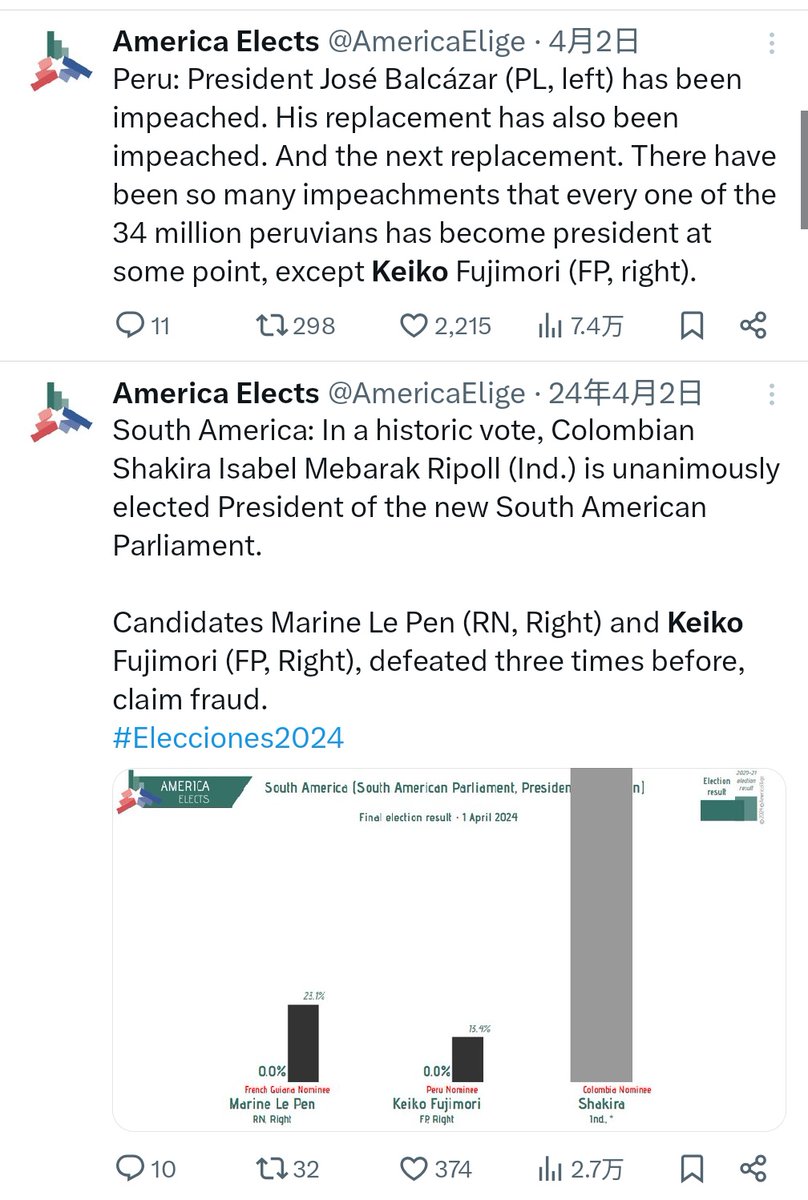
Task: Bookmark the South America Parliament tweet
Action: pos(691,1167)
